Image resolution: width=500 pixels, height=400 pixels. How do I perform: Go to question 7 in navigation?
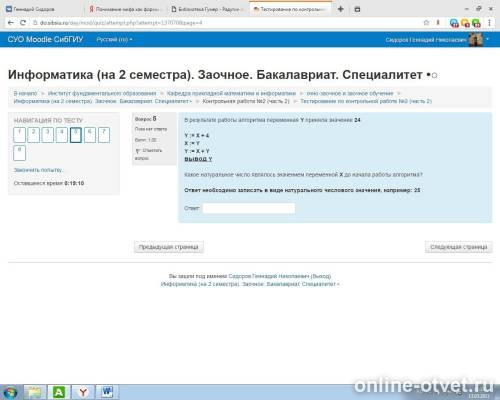tap(104, 135)
